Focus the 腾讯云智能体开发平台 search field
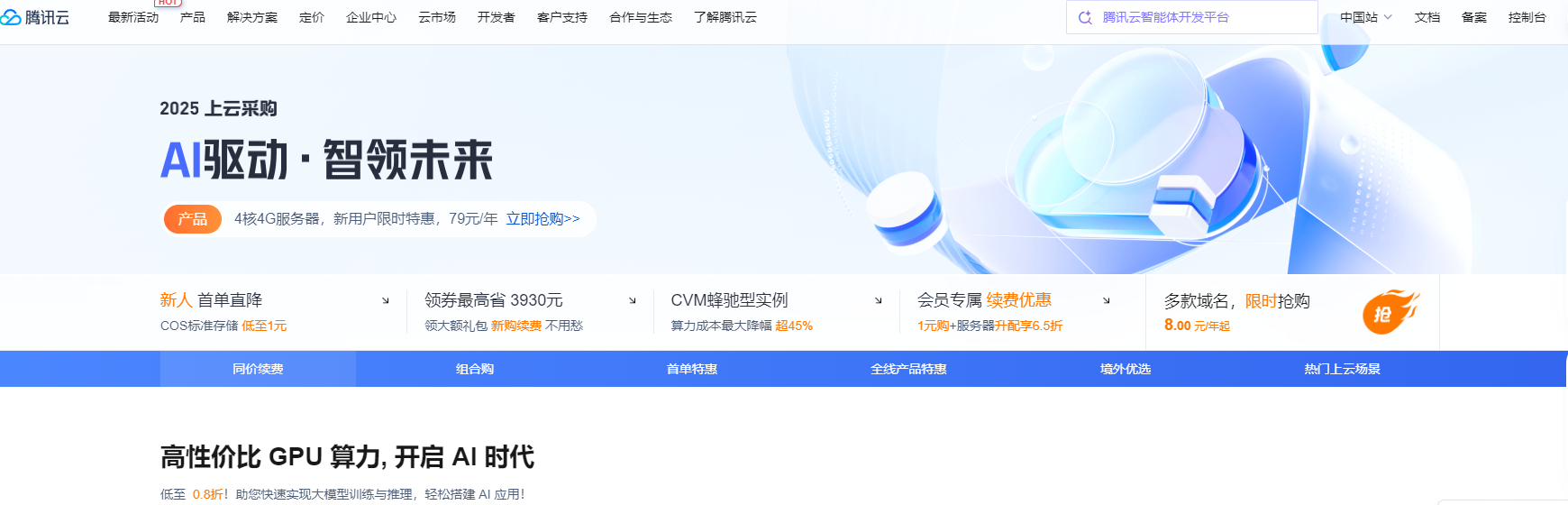 coord(1192,17)
